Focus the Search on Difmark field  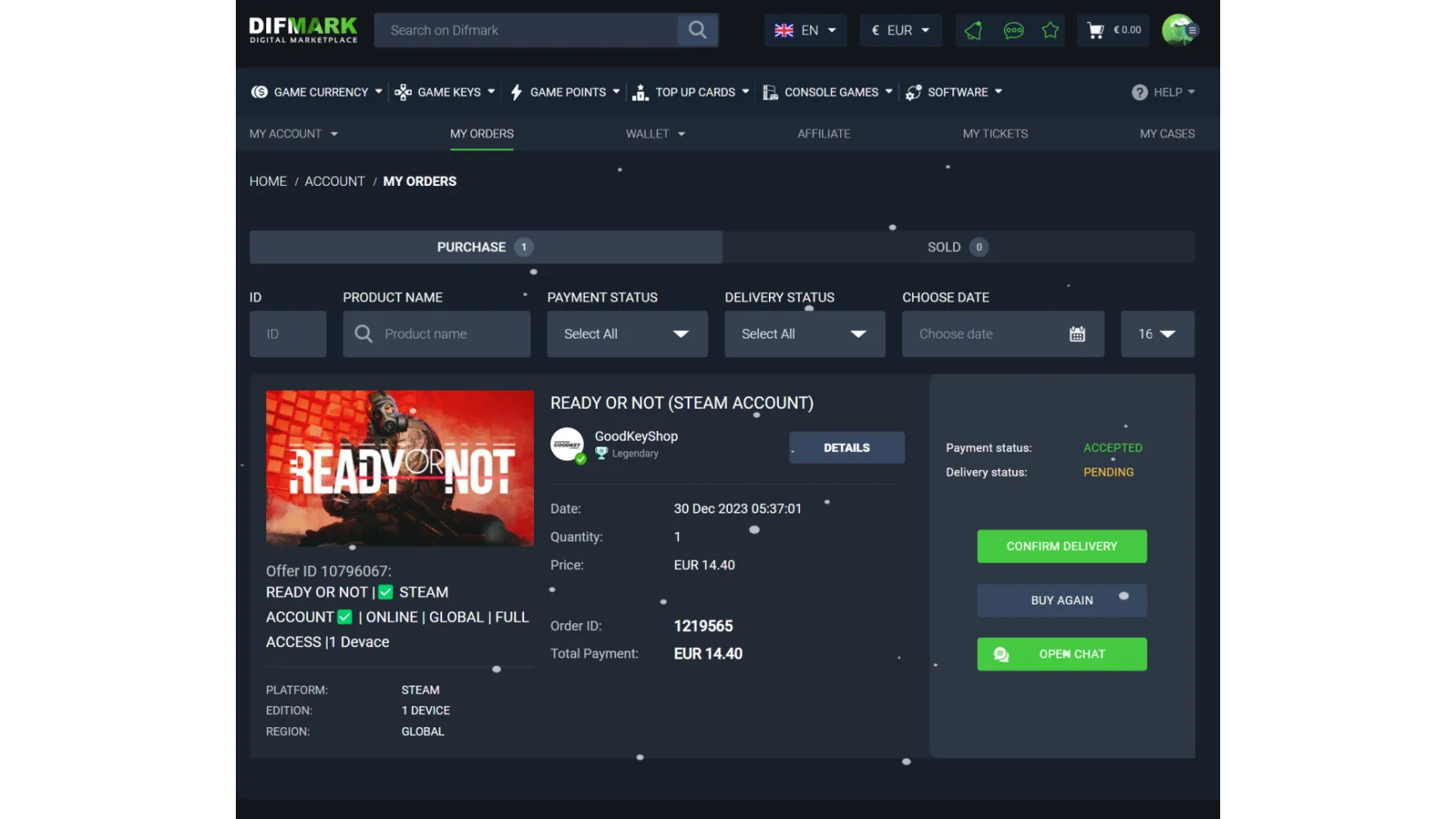(526, 30)
